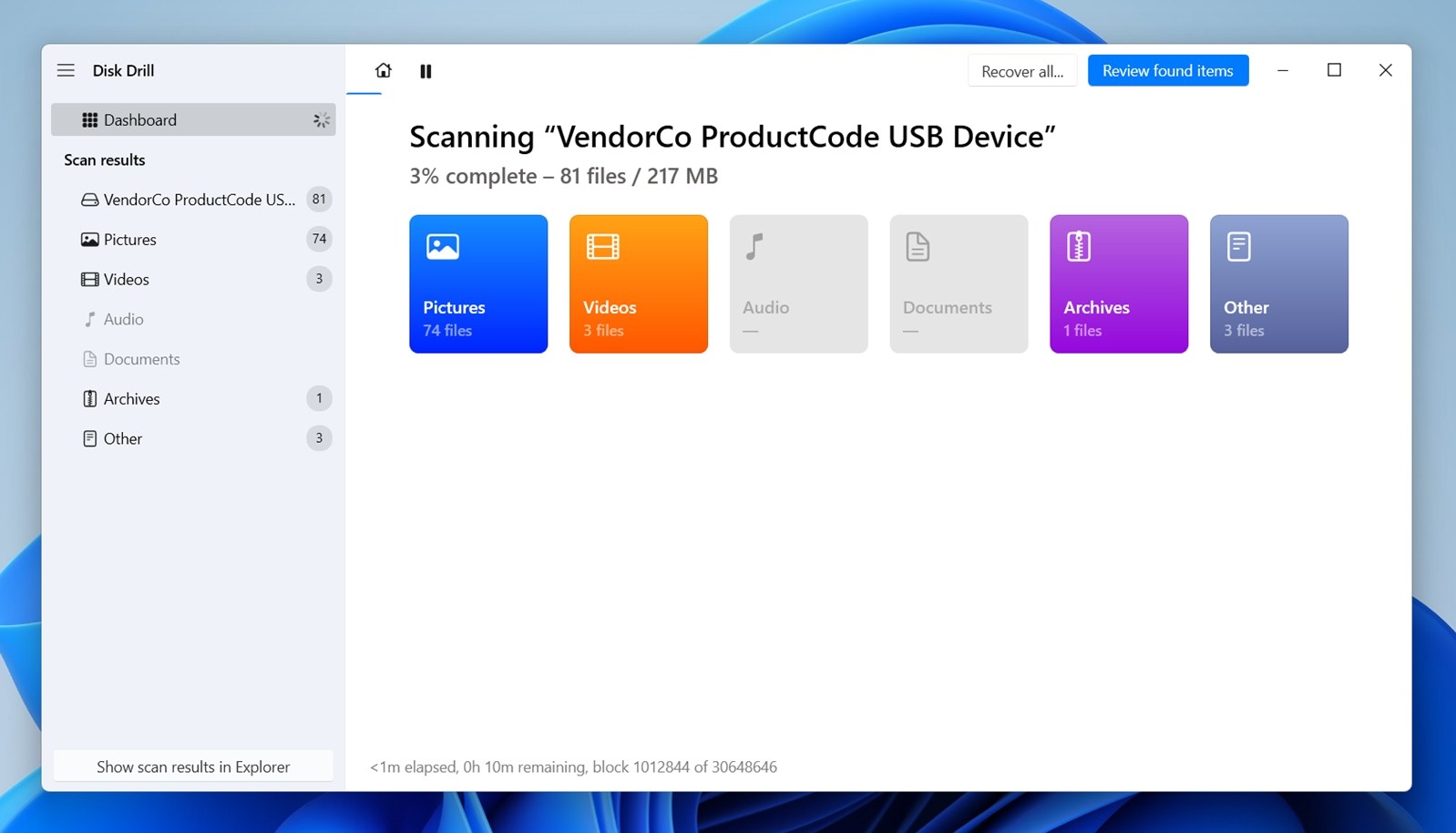
Task: Click the Documents tile page icon
Action: pyautogui.click(x=918, y=246)
